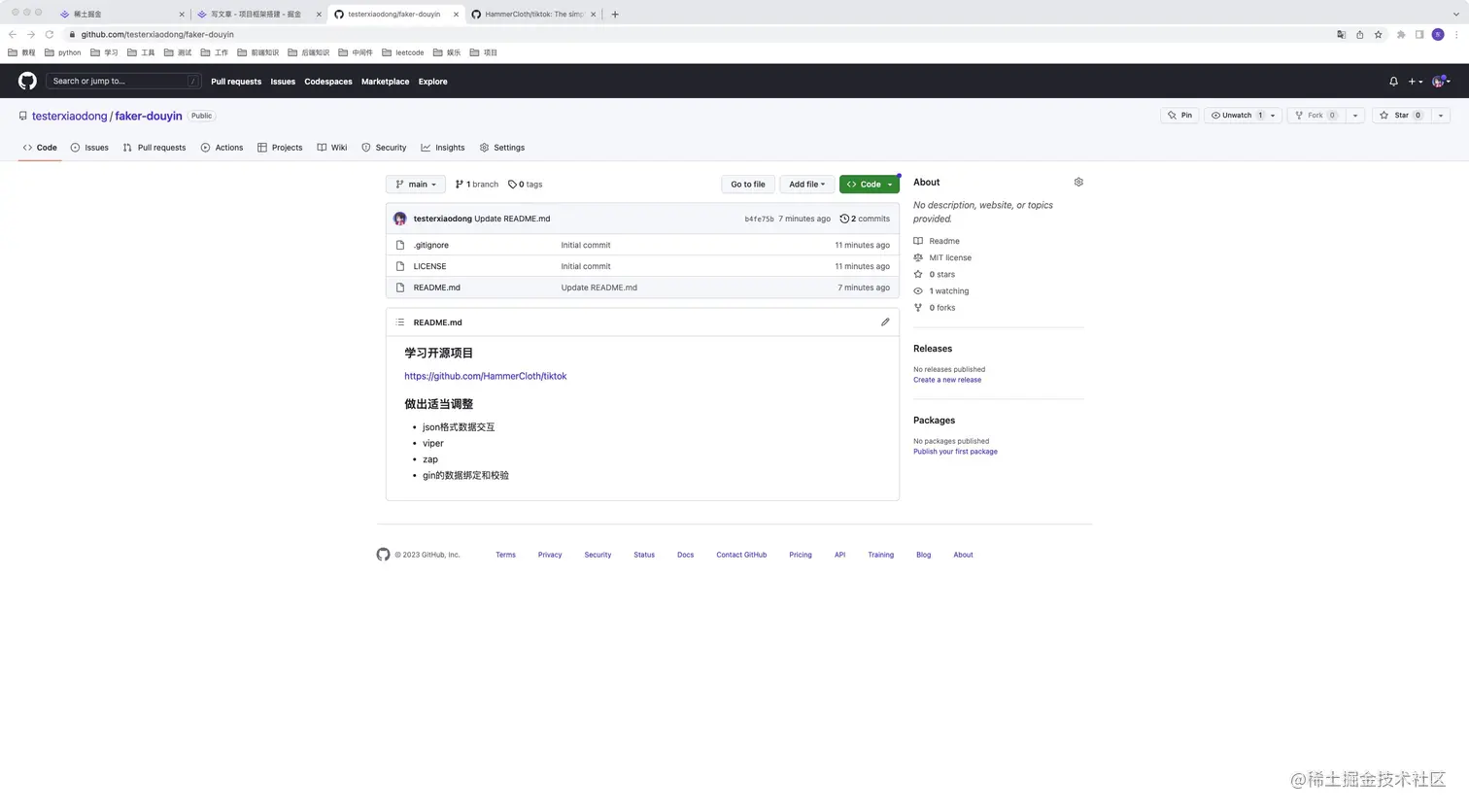Open the user avatar menu in header
Viewport: 1469px width, 812px height.
click(x=1441, y=82)
